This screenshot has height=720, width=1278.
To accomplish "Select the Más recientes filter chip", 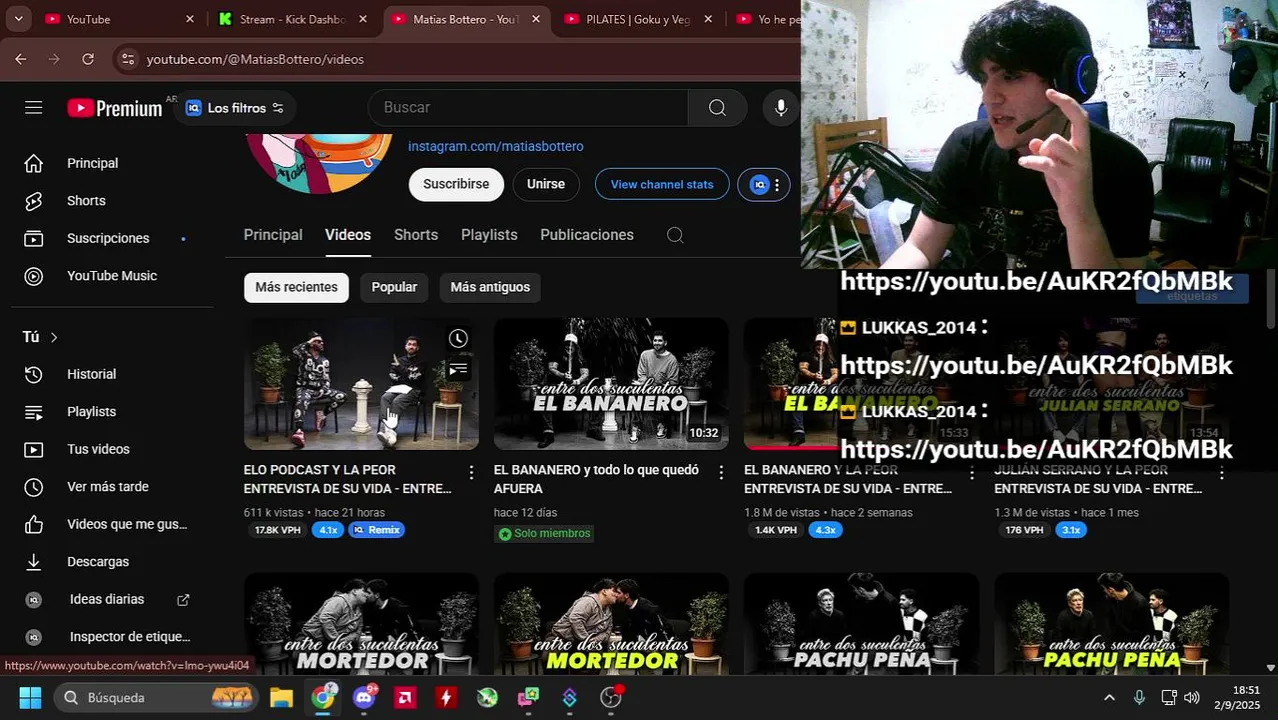I will point(296,287).
